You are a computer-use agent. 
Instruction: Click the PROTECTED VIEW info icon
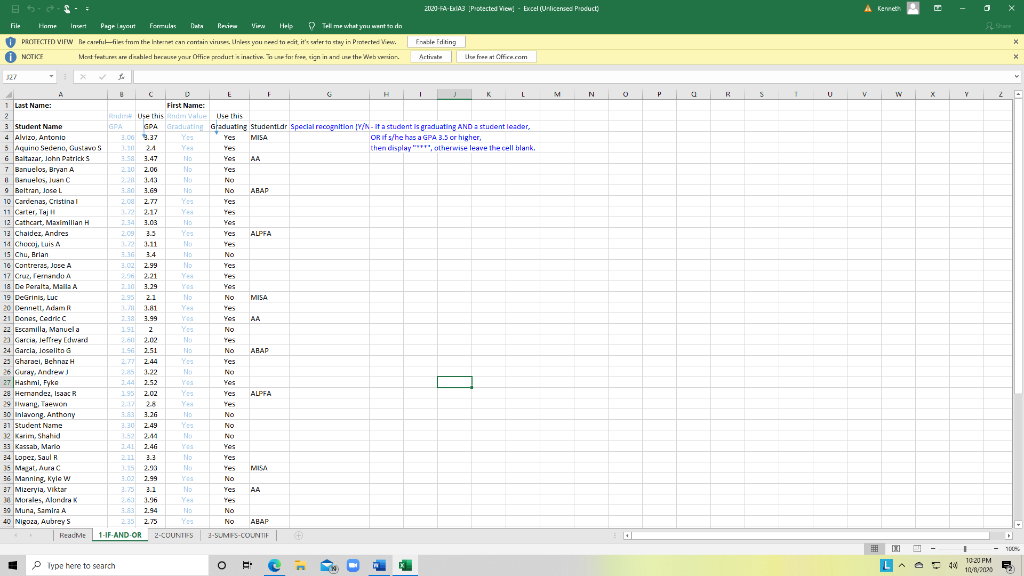click(10, 42)
